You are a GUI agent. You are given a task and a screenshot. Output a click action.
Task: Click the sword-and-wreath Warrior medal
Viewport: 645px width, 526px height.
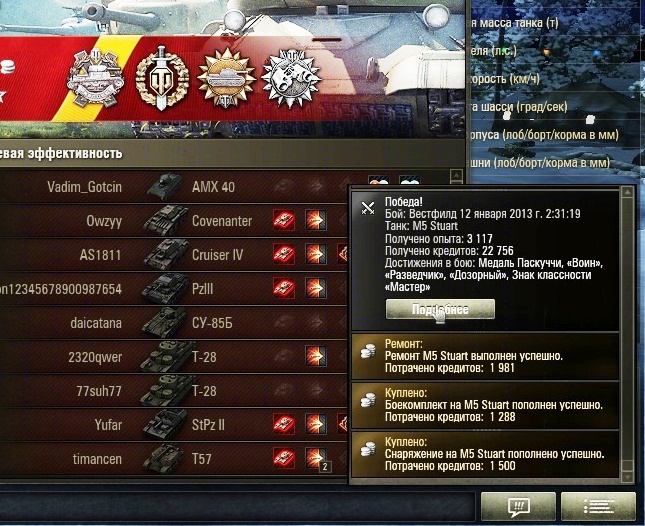(x=162, y=79)
